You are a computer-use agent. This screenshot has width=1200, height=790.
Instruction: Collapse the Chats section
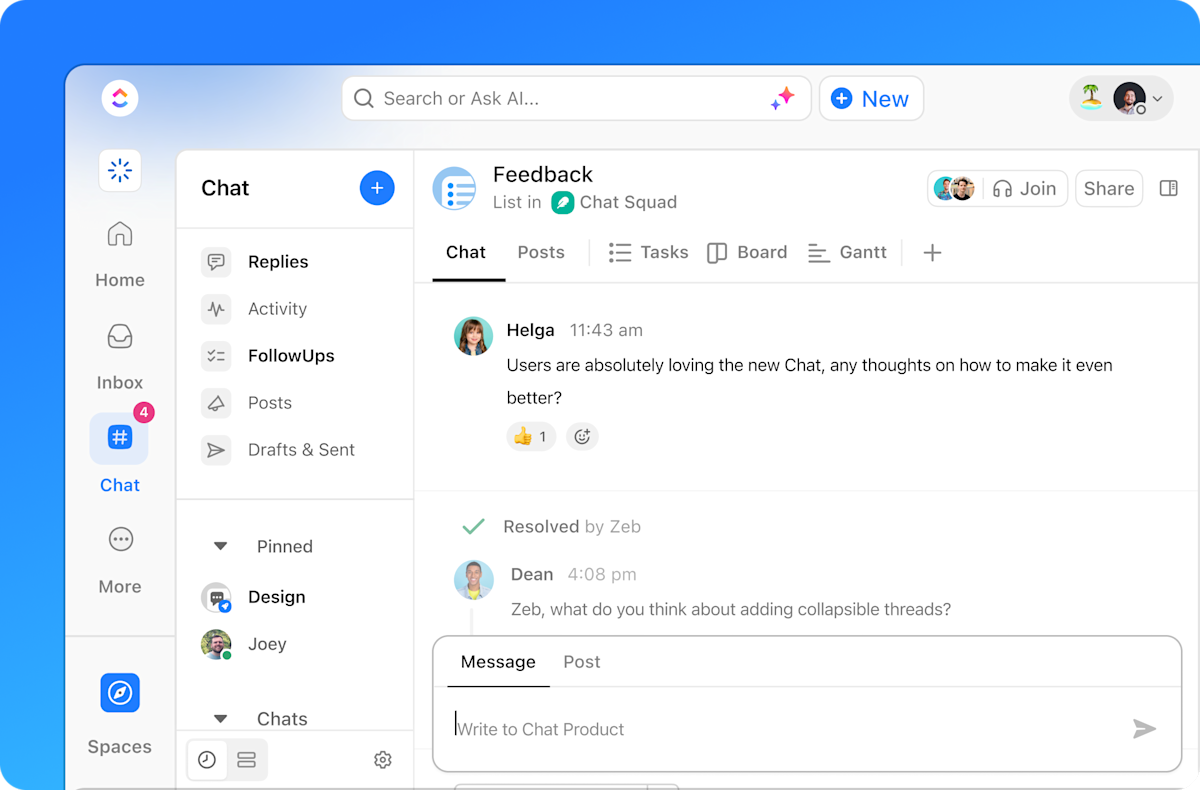click(221, 719)
